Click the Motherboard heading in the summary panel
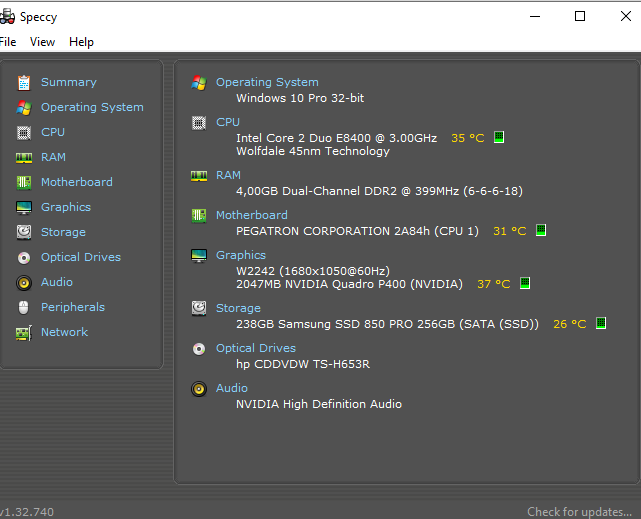Screen dimensions: 641x519 click(251, 215)
